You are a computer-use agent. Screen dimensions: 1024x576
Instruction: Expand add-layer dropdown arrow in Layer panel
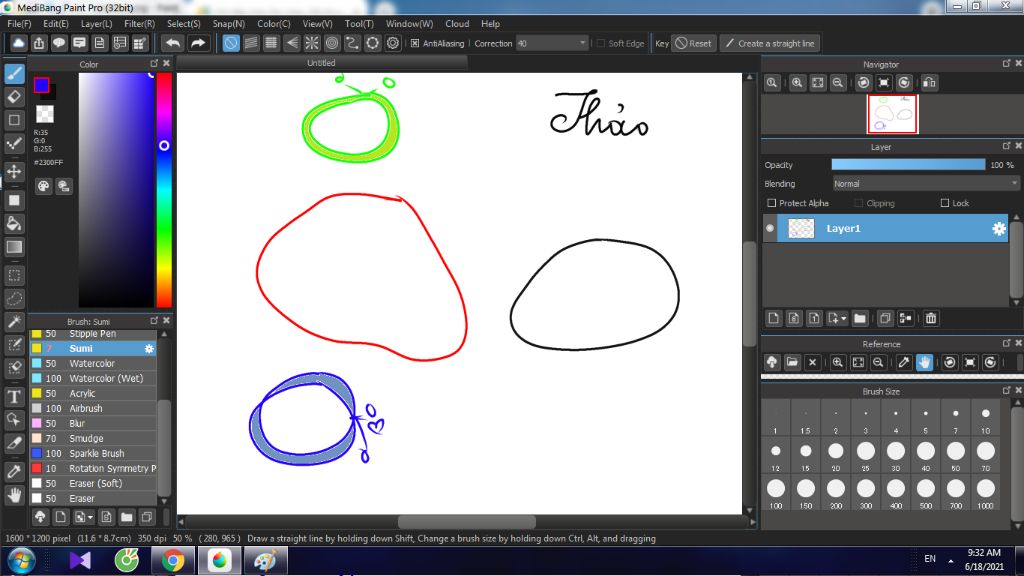click(844, 319)
